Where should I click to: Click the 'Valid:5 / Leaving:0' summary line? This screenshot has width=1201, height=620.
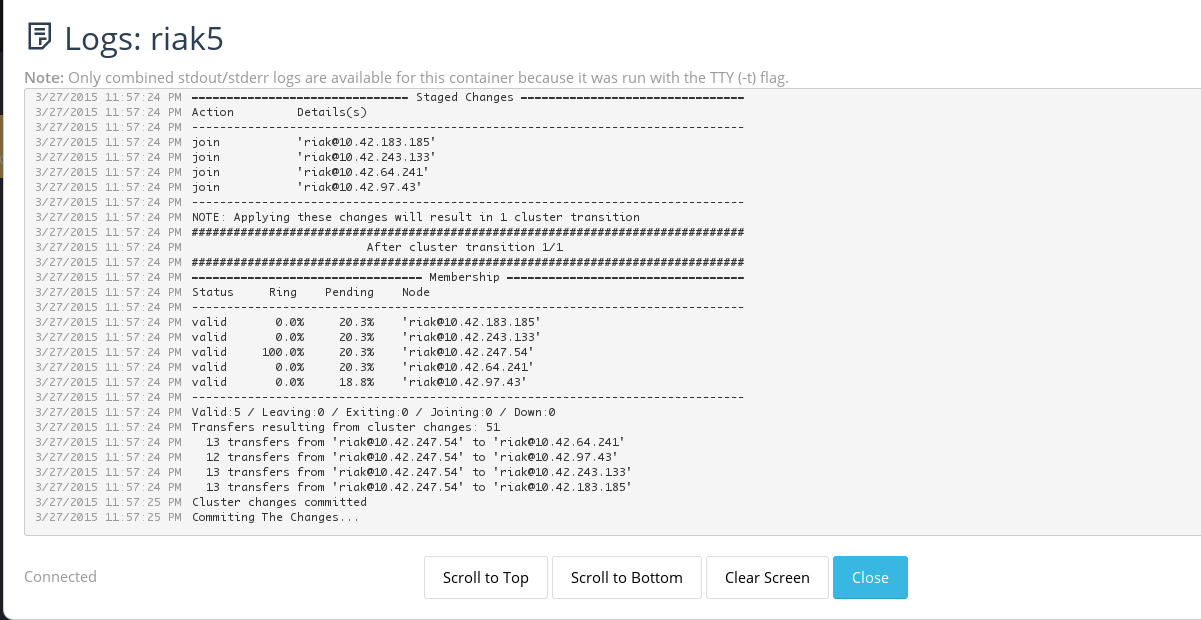[373, 412]
